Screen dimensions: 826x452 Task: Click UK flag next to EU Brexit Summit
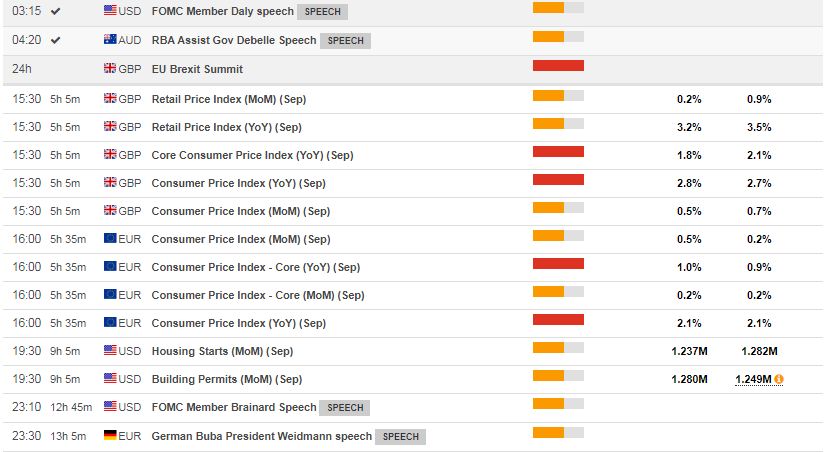click(110, 69)
